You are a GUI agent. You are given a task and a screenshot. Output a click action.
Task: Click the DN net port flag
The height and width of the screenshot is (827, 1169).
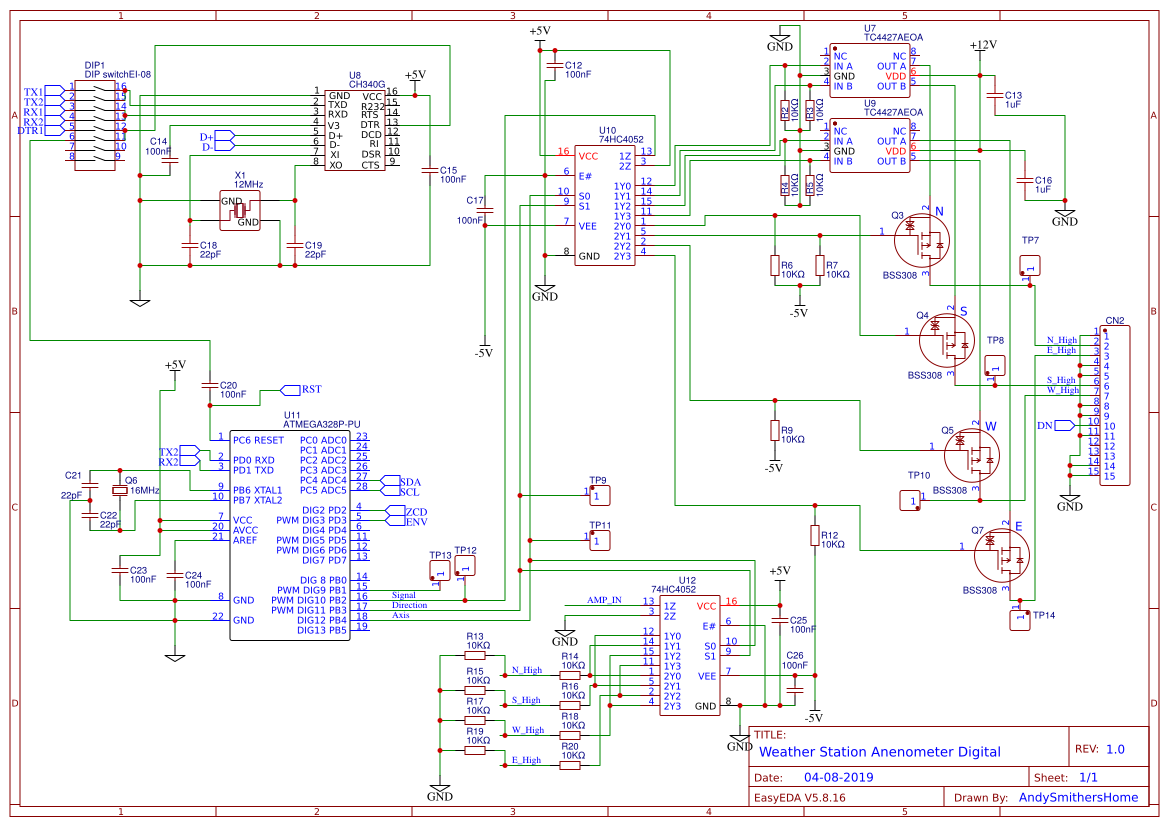point(1065,424)
